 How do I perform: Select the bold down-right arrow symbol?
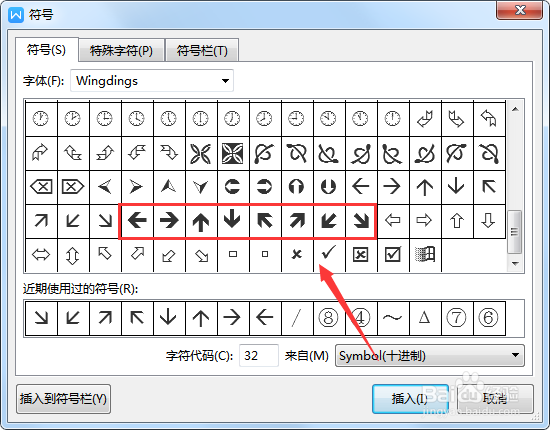pos(361,221)
